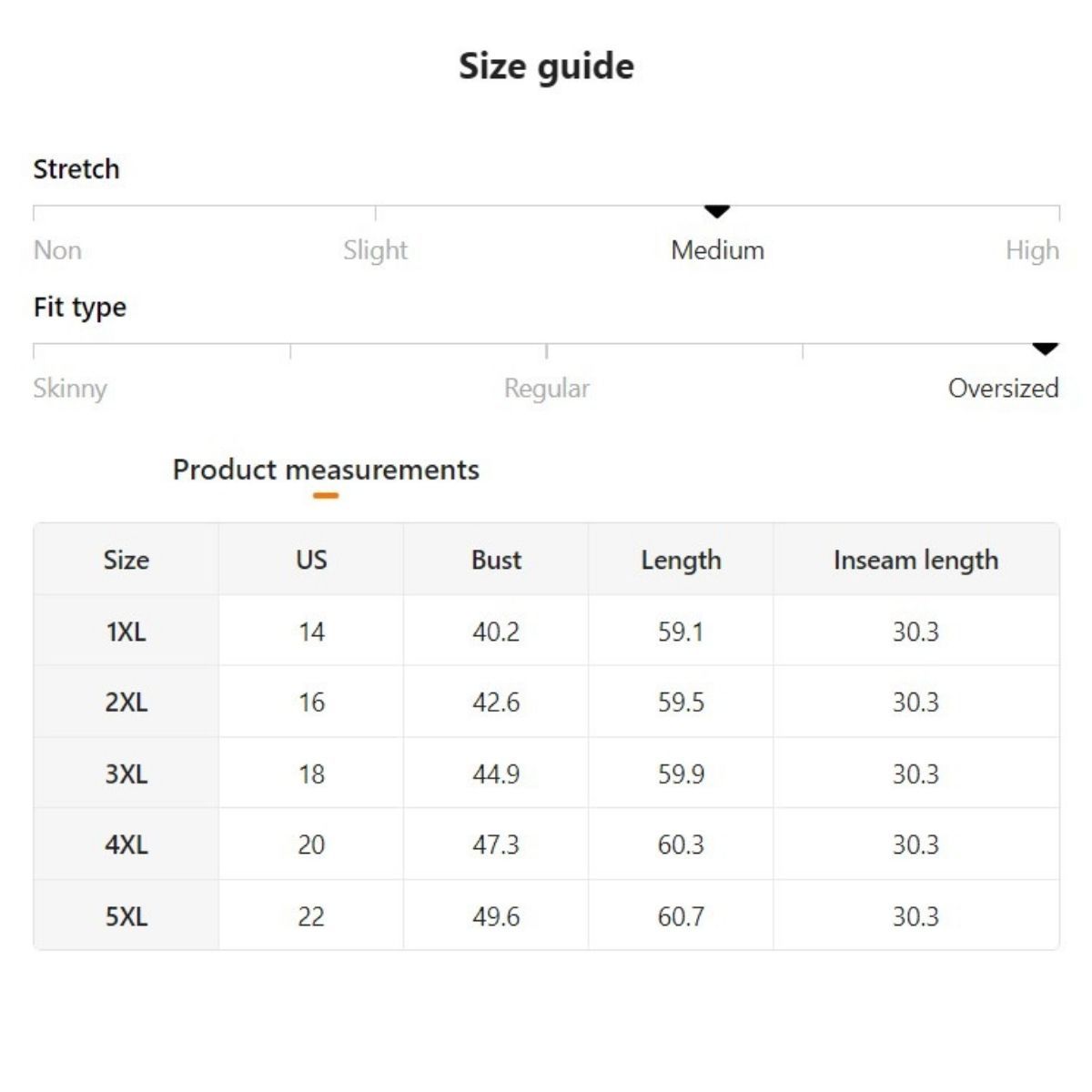This screenshot has width=1092, height=1092.
Task: Click the Bust column header
Action: tap(496, 560)
